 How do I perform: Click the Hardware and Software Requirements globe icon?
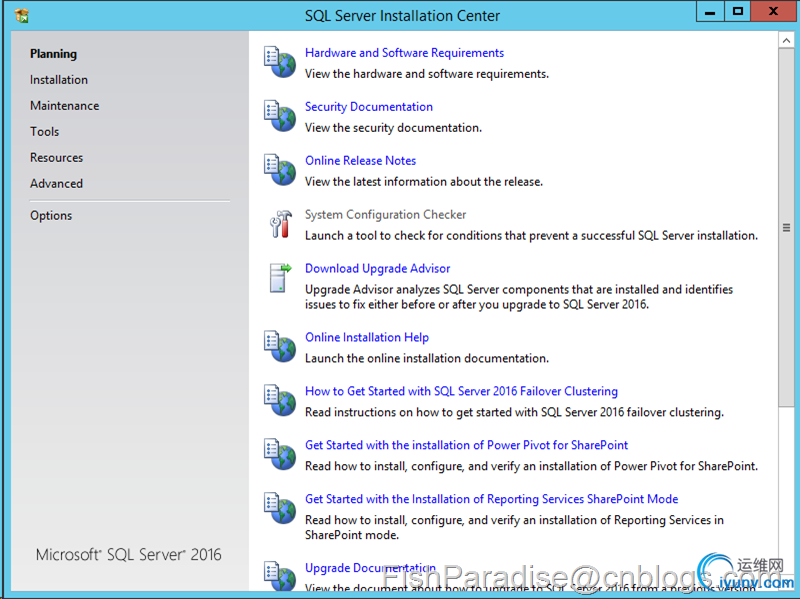(280, 62)
